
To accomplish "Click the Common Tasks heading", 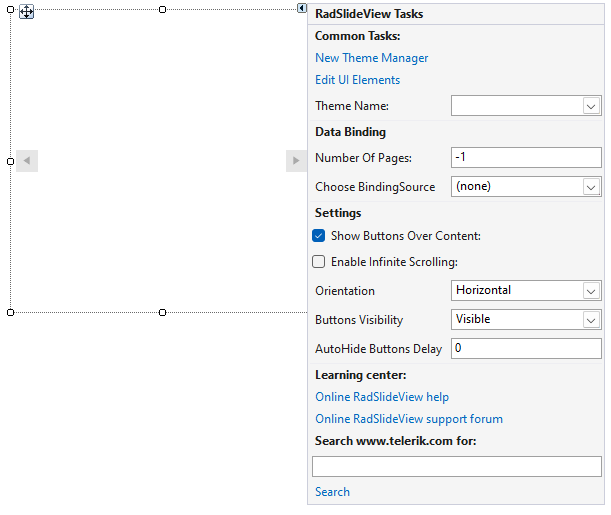I will pyautogui.click(x=357, y=36).
